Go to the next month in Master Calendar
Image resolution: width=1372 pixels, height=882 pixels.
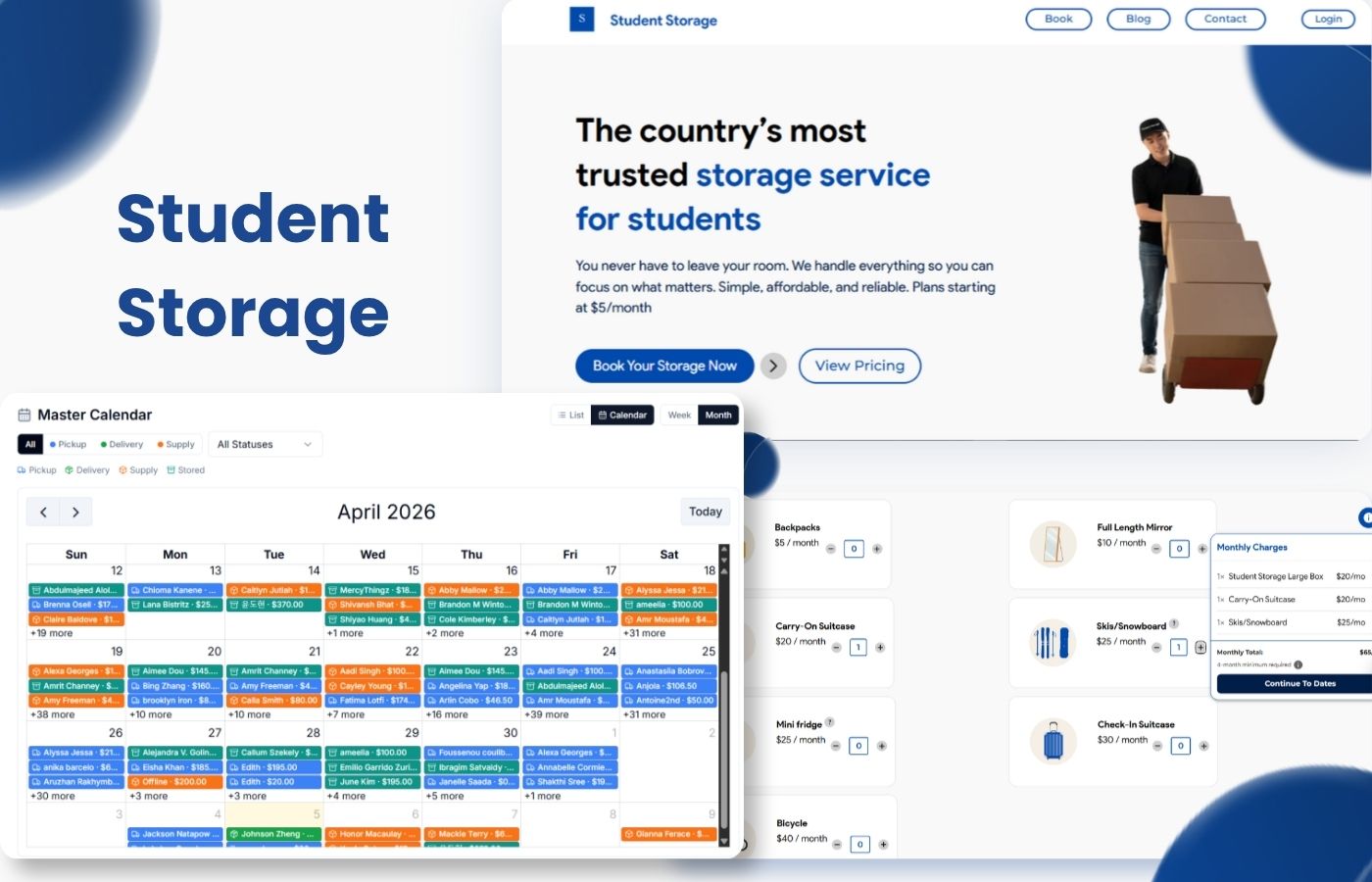tap(75, 512)
